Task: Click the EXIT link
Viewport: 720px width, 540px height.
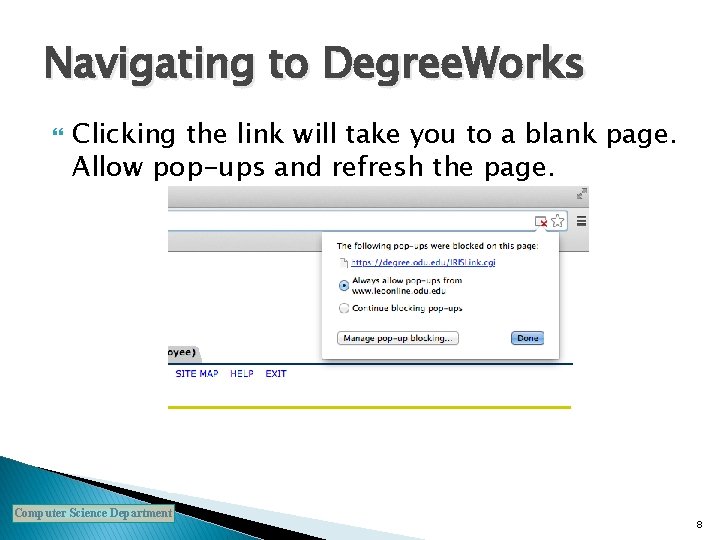Action: point(276,374)
